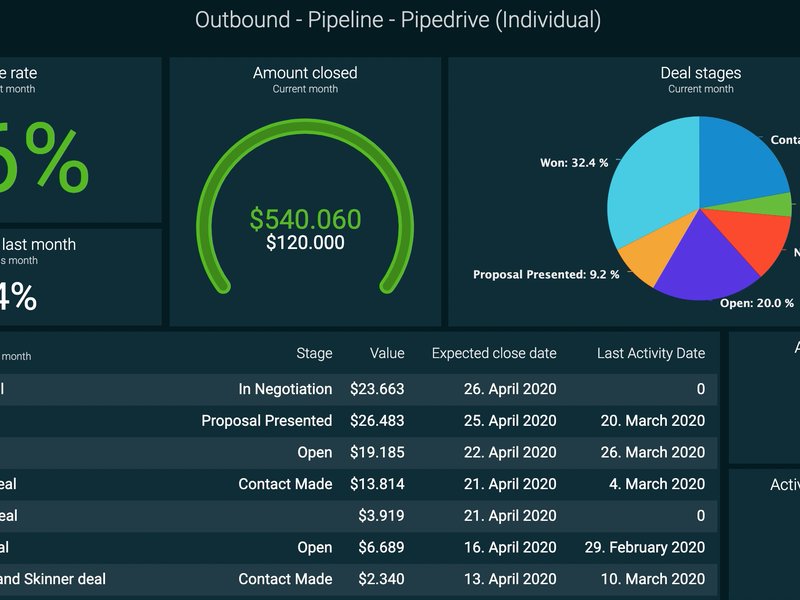Click the Value column header
This screenshot has width=800, height=600.
click(387, 353)
